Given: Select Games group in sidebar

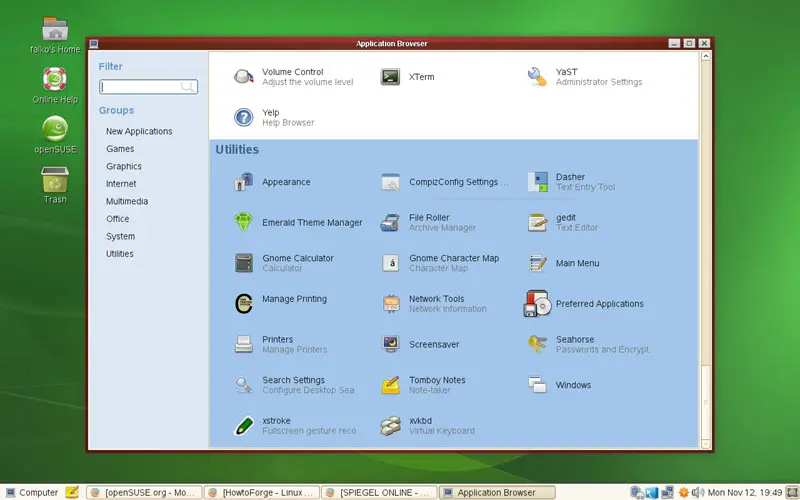Looking at the screenshot, I should pyautogui.click(x=120, y=148).
